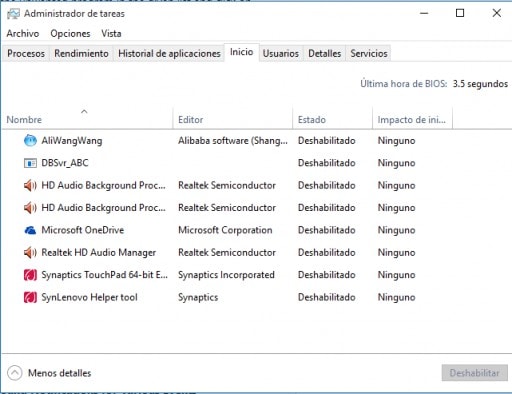
Task: Select the SynLenovo Helper tool entry name
Action: (89, 297)
